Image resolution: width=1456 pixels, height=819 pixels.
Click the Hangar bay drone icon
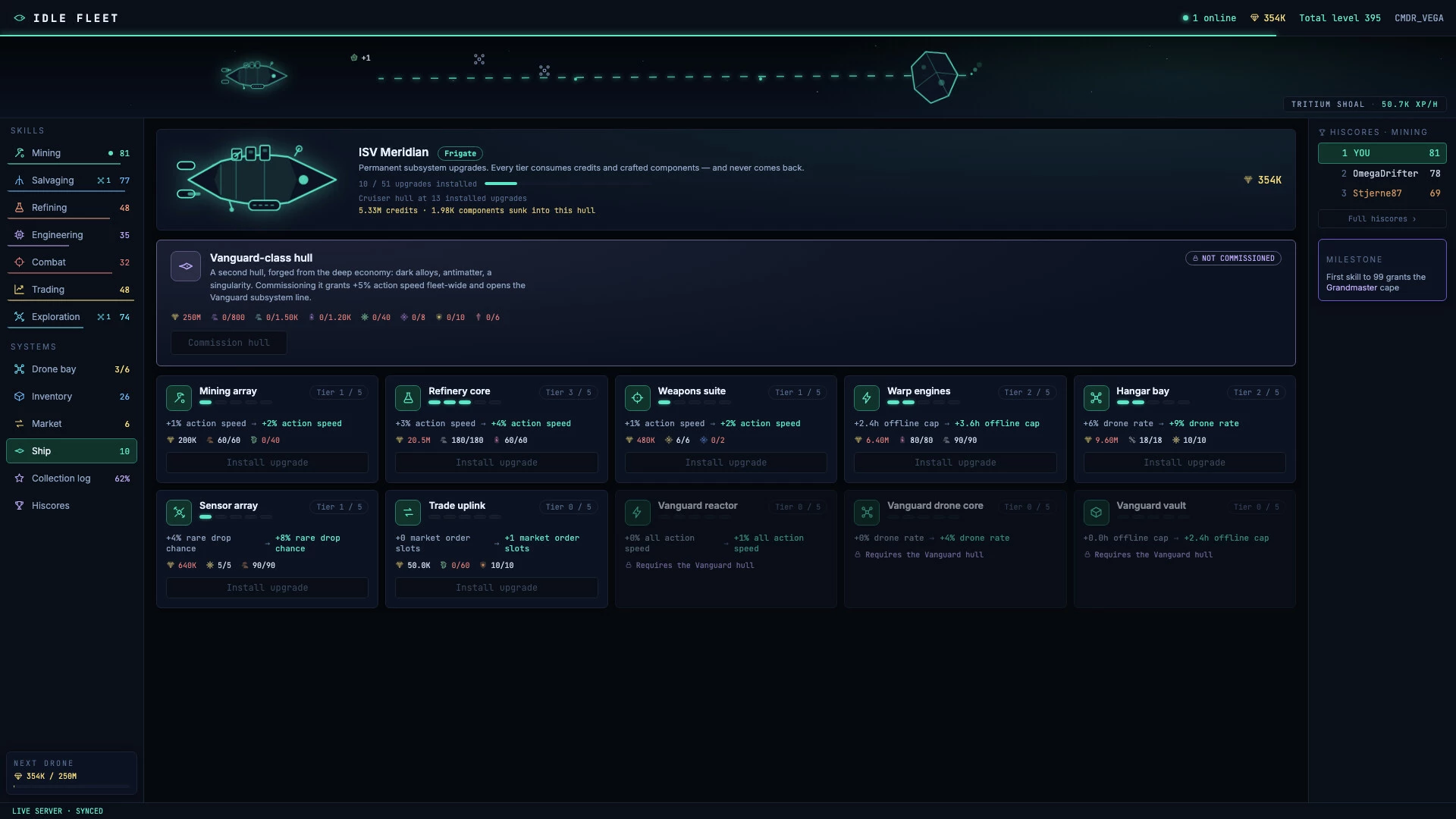[x=1096, y=398]
